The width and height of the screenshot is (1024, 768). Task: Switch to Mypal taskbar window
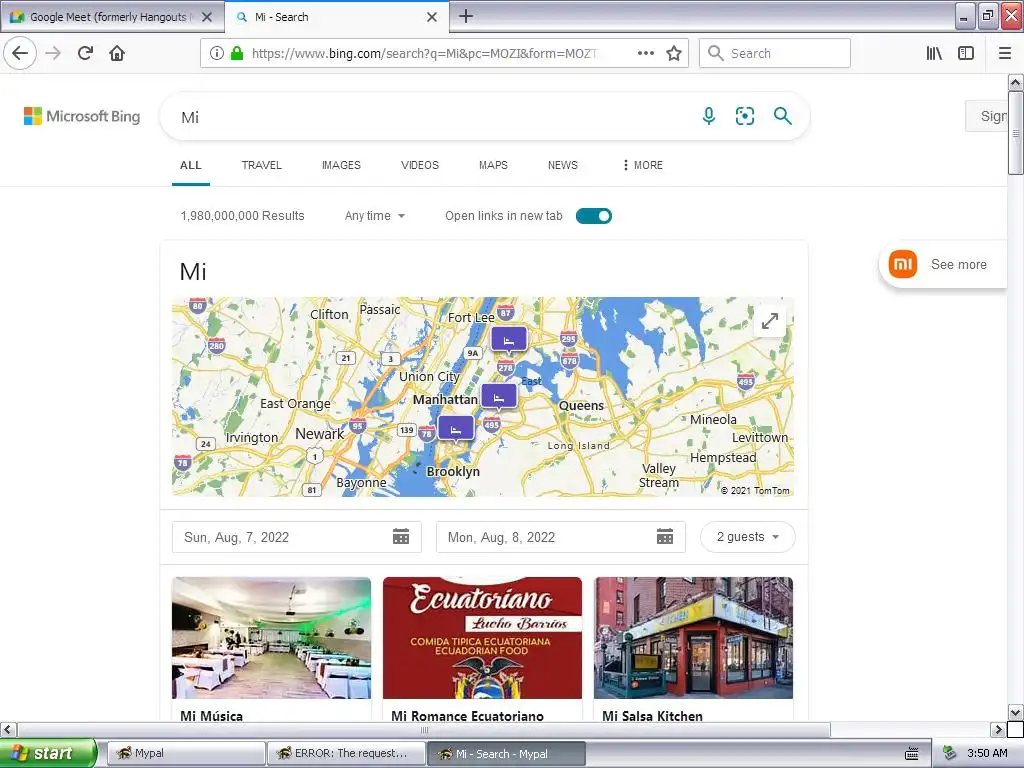185,753
